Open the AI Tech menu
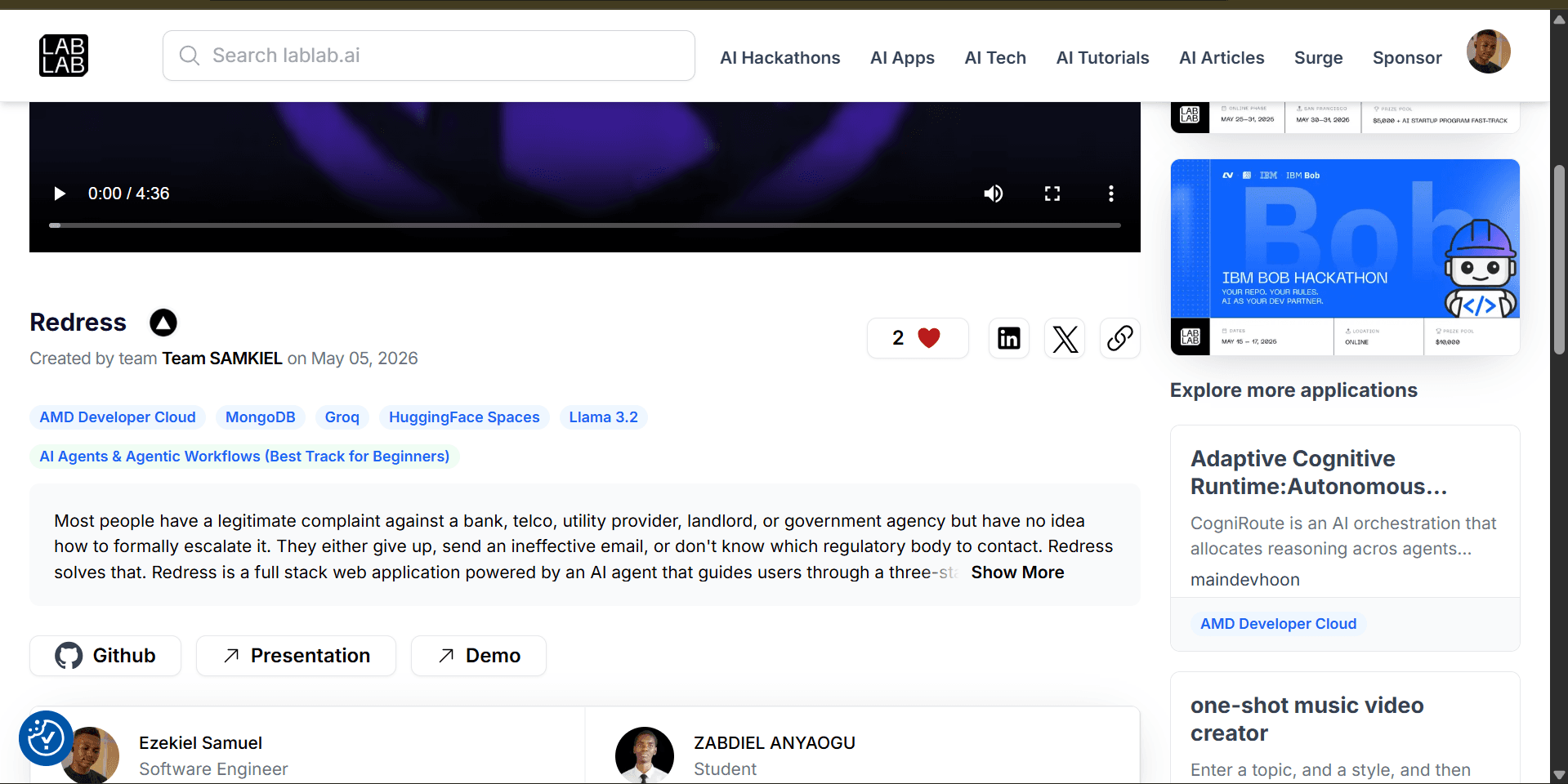 point(995,58)
